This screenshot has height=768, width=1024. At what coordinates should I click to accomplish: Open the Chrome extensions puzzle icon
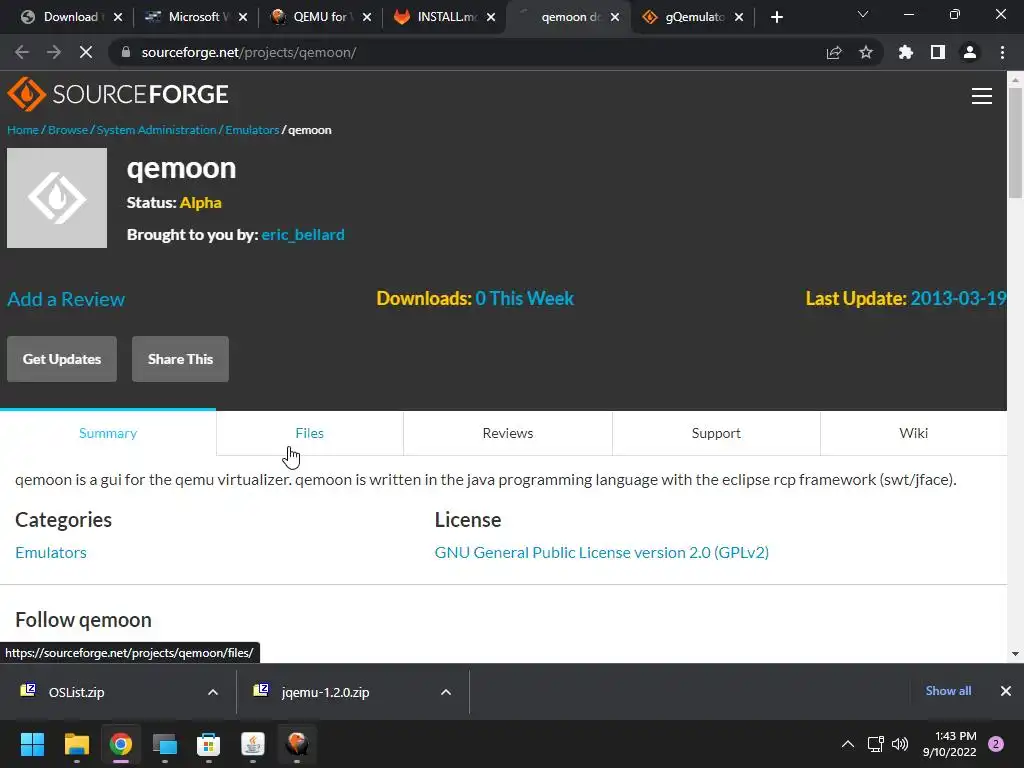(x=906, y=52)
